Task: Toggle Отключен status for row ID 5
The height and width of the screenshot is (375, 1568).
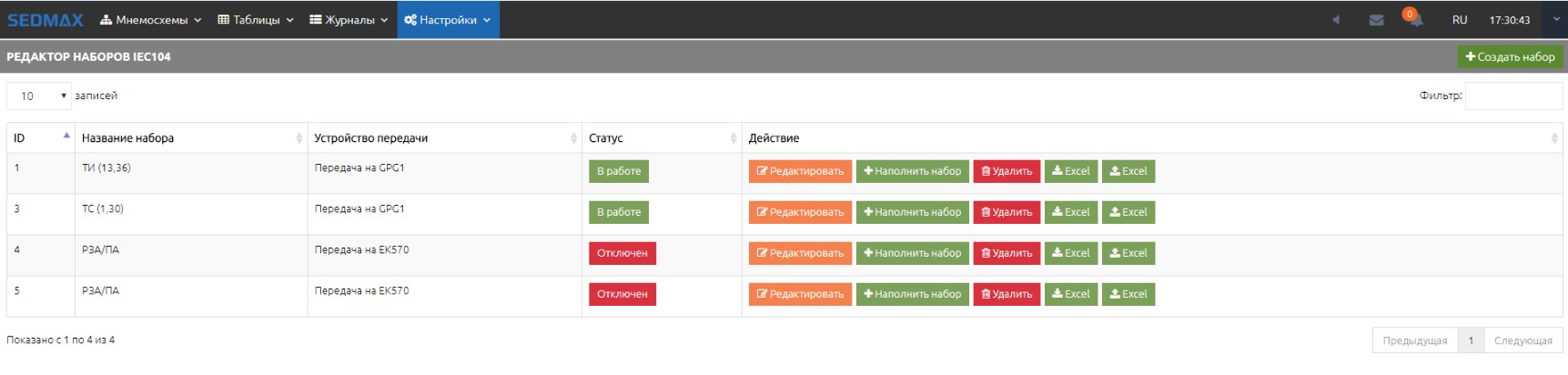Action: [622, 294]
